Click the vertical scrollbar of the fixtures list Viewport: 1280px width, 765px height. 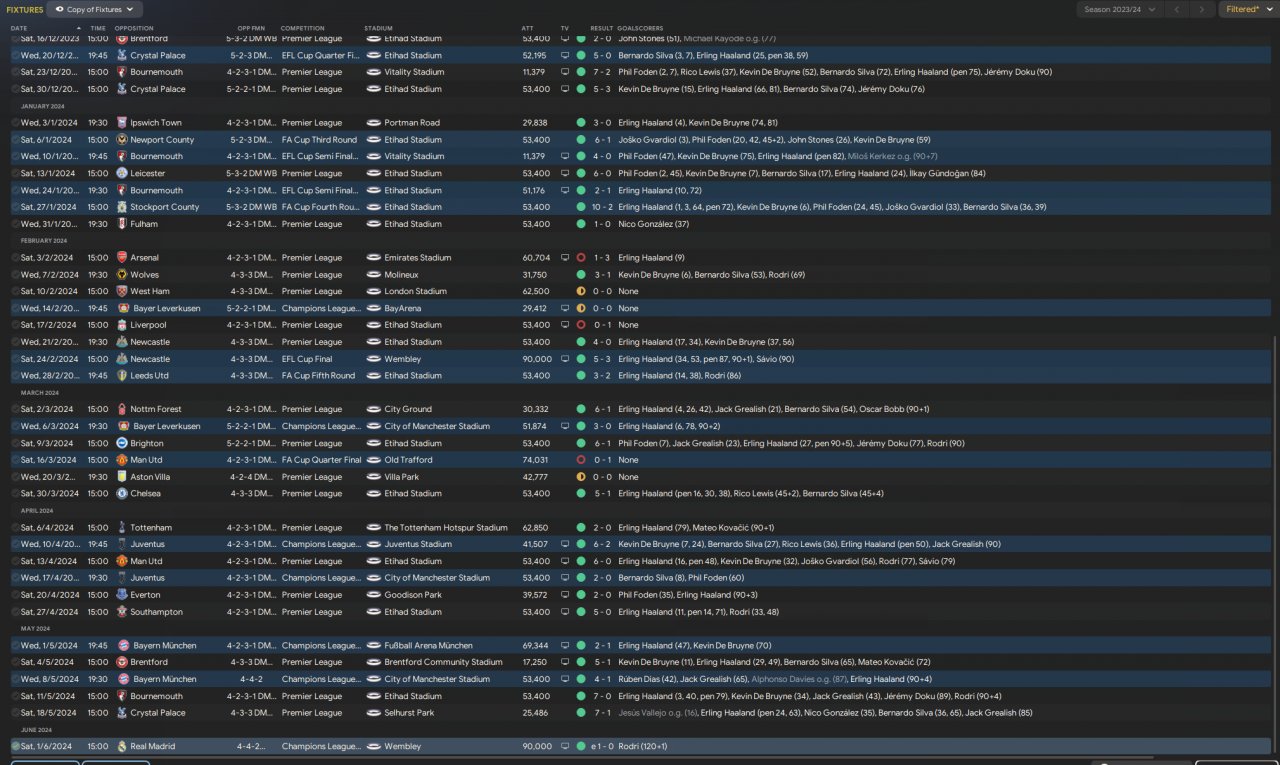[1273, 545]
